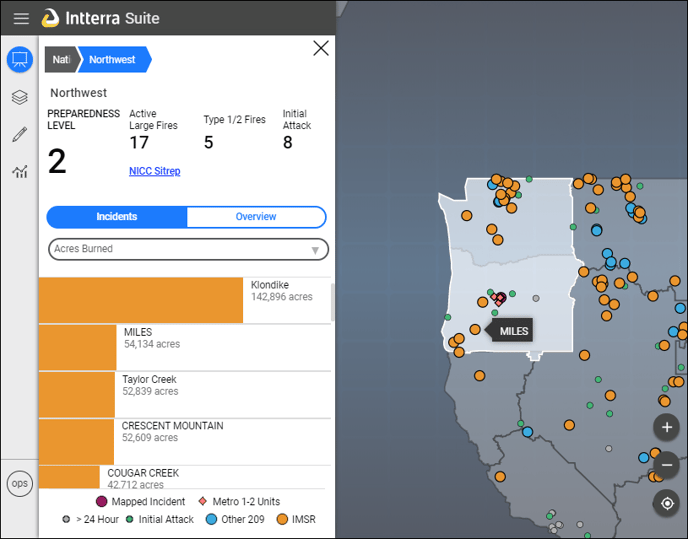This screenshot has width=688, height=539.
Task: Click the incident list scrollbar
Action: click(333, 302)
